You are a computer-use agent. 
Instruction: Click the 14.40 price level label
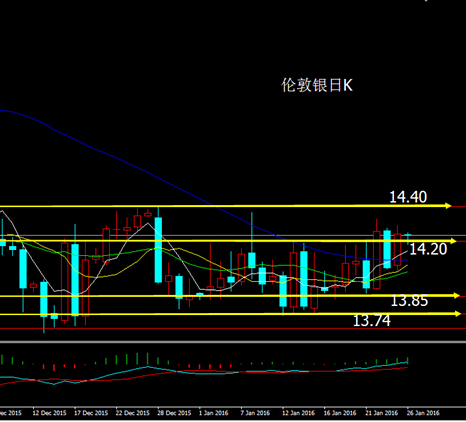pos(408,197)
